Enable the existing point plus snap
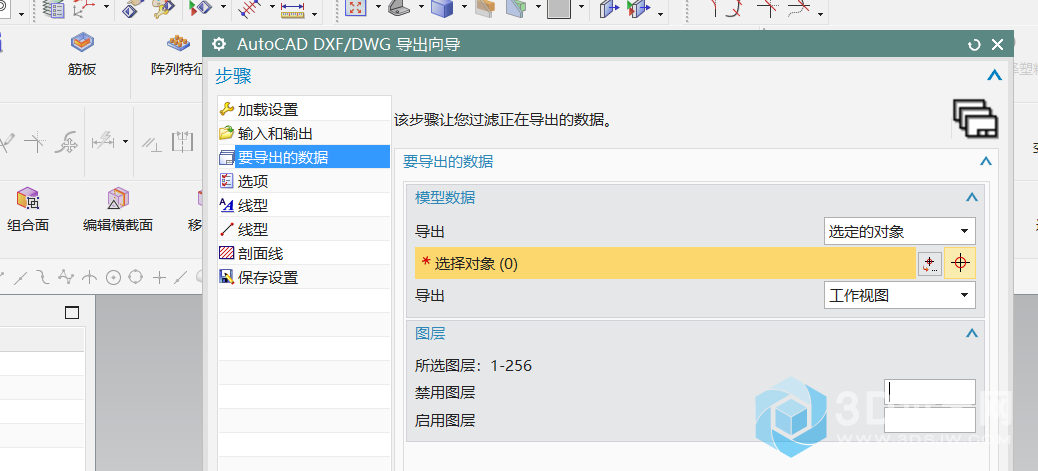Viewport: 1038px width, 471px height. [159, 277]
